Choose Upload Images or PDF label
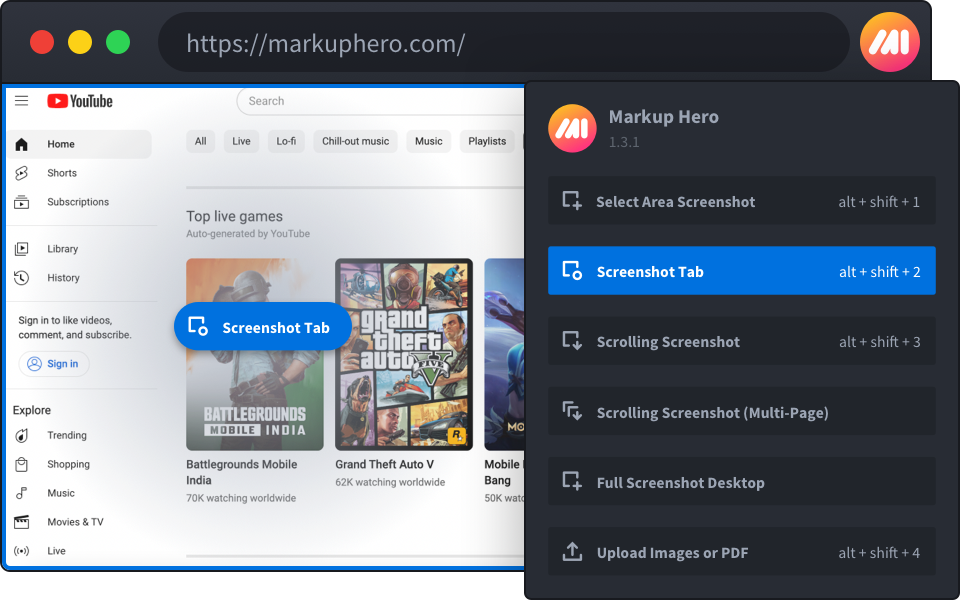 pyautogui.click(x=672, y=553)
